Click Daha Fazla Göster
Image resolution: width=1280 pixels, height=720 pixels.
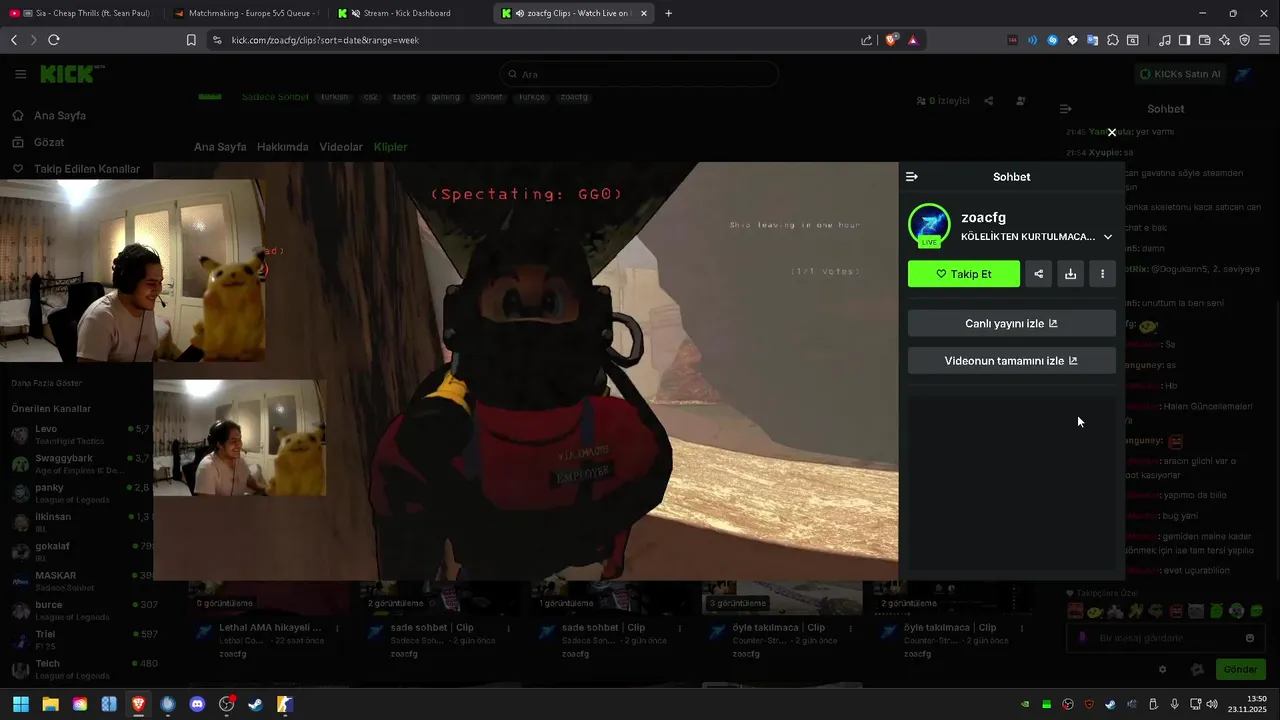point(46,383)
